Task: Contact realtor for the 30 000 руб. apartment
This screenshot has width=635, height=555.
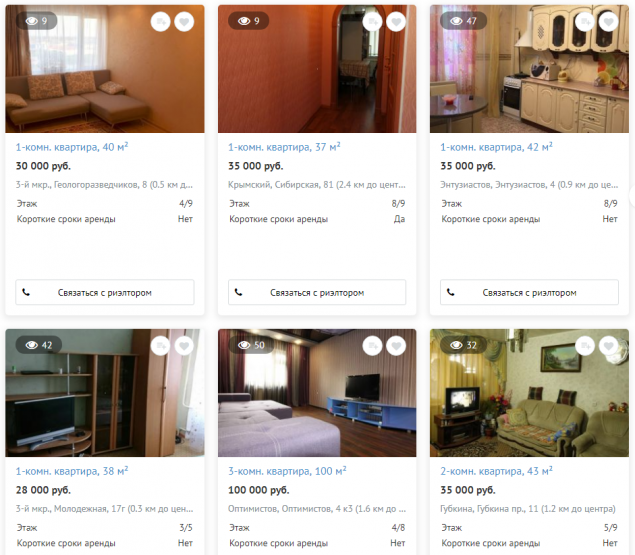Action: point(105,292)
